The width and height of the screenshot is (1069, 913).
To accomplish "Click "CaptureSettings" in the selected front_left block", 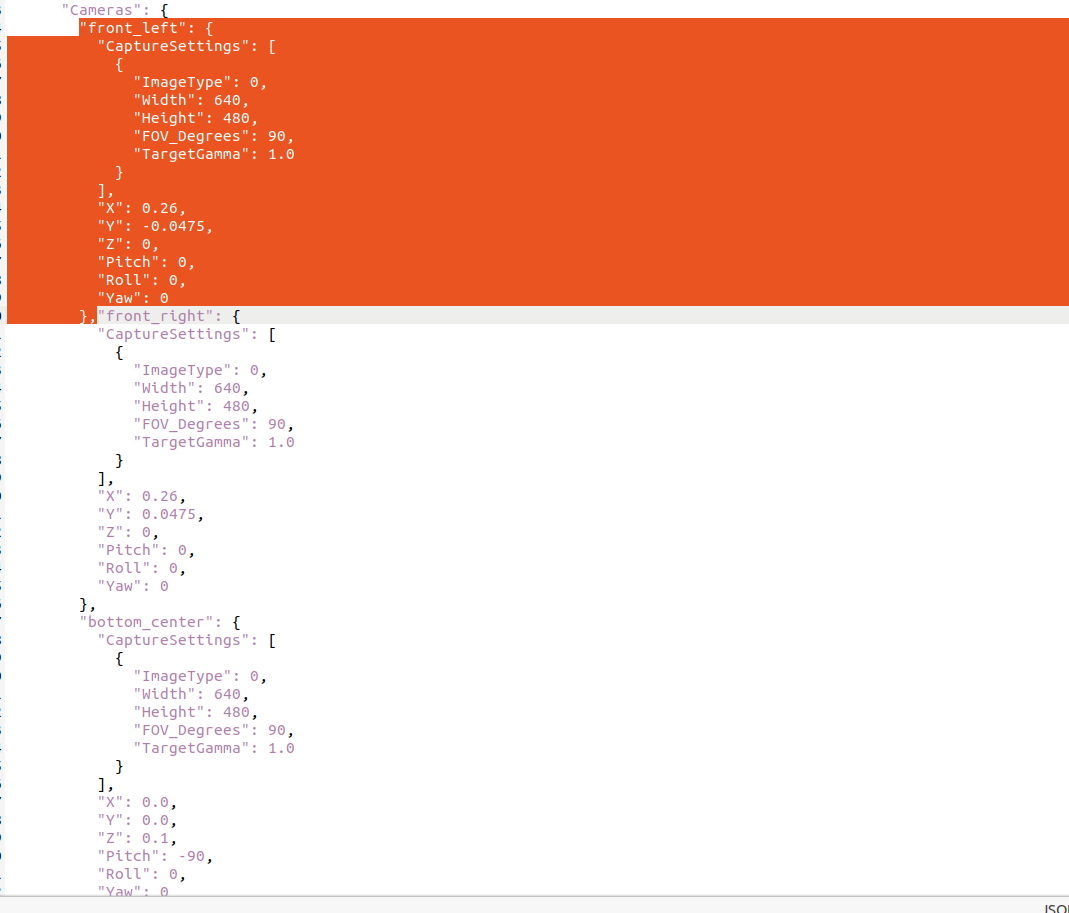I will pos(173,46).
